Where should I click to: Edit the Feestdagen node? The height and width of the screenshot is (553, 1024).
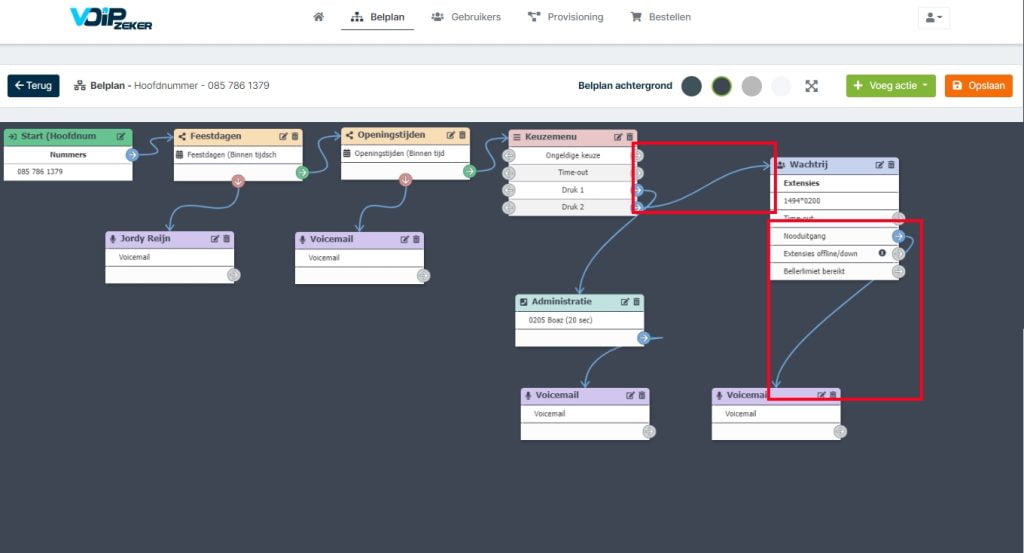[x=283, y=136]
